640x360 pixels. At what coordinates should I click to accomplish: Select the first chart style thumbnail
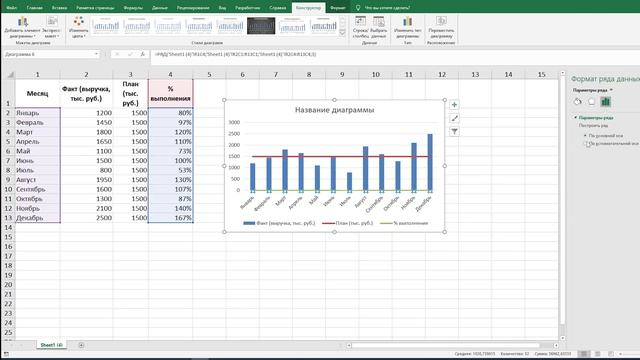coord(106,26)
